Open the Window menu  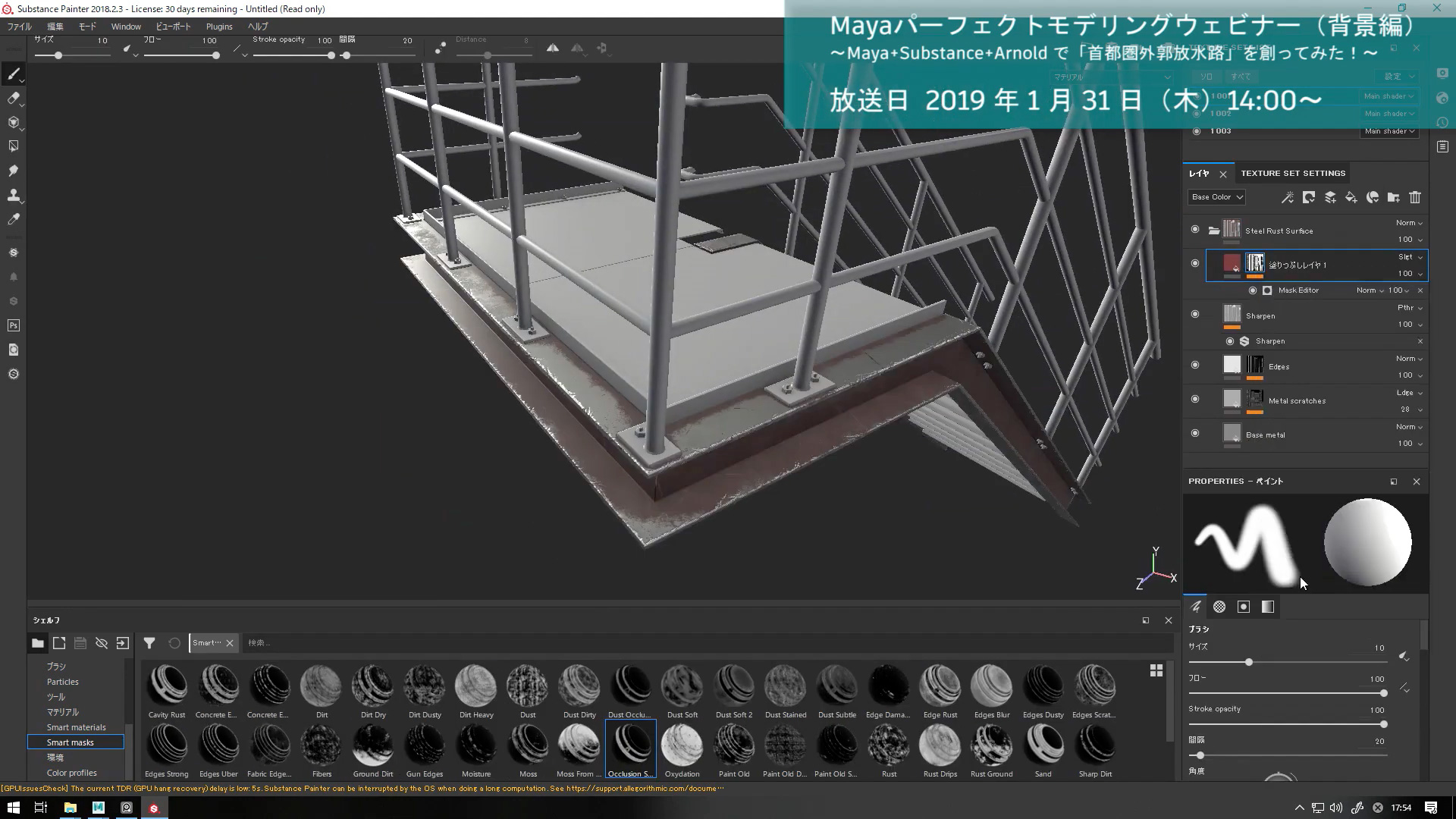pyautogui.click(x=126, y=27)
